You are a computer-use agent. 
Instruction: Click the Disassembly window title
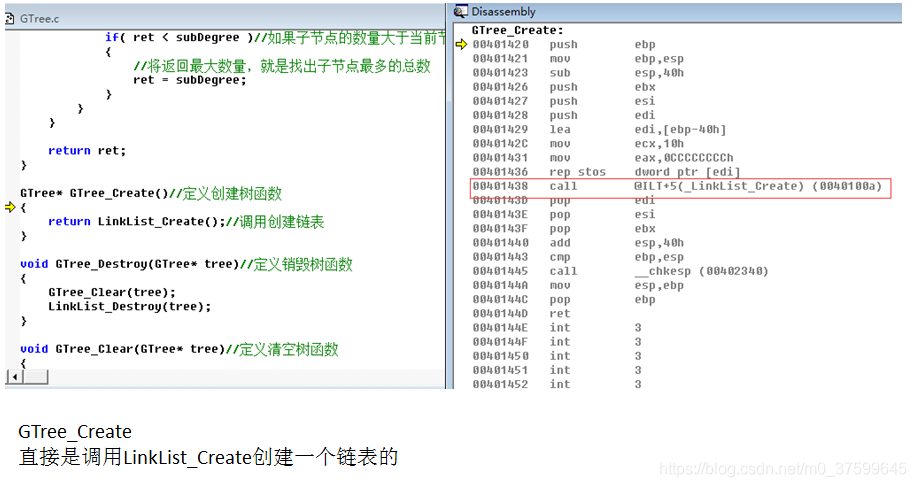point(504,12)
